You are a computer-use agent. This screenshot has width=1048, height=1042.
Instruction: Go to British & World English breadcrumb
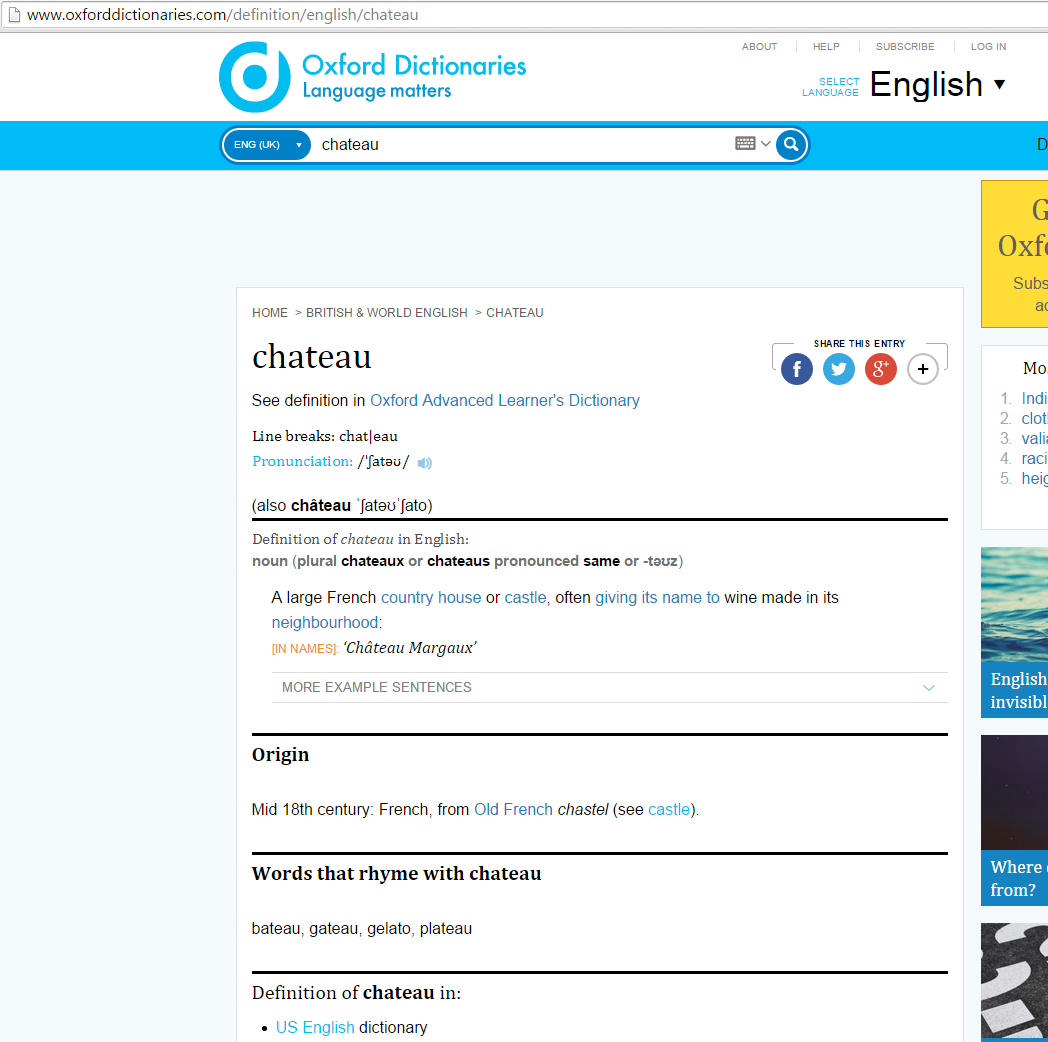pos(387,313)
